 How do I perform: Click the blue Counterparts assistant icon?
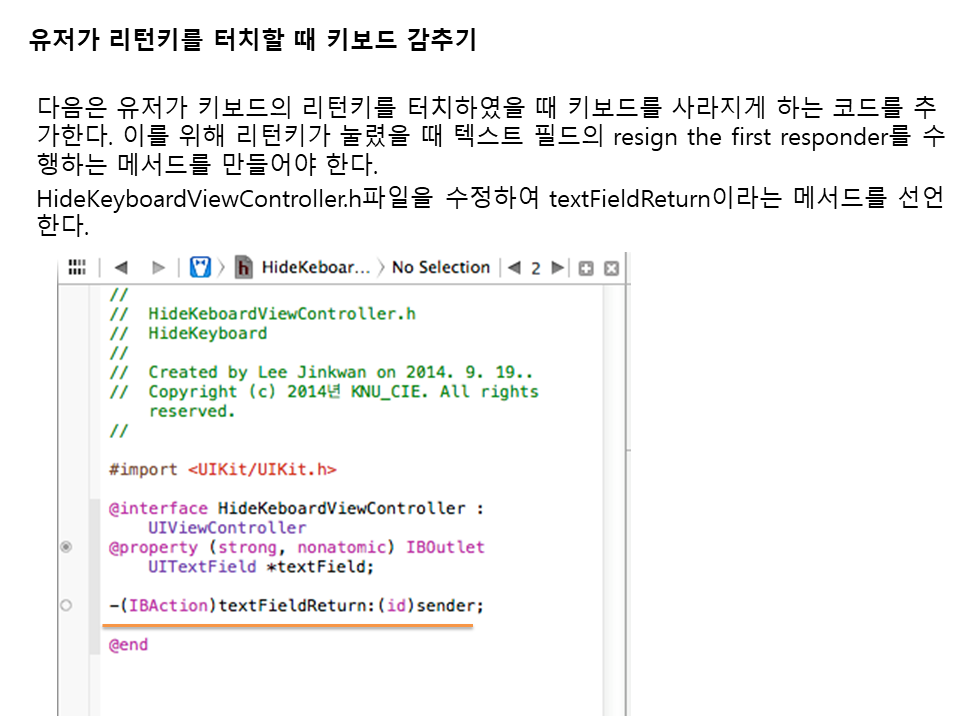point(200,268)
